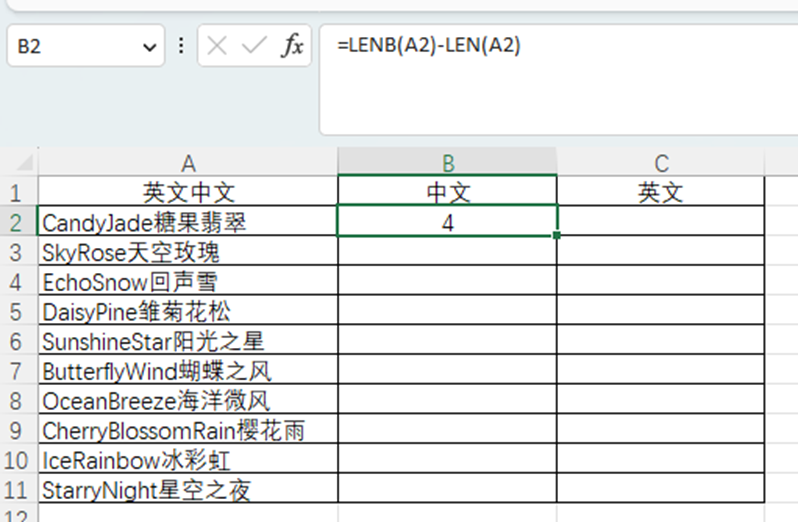The image size is (798, 522).
Task: Click header cell 英文中文
Action: click(188, 191)
